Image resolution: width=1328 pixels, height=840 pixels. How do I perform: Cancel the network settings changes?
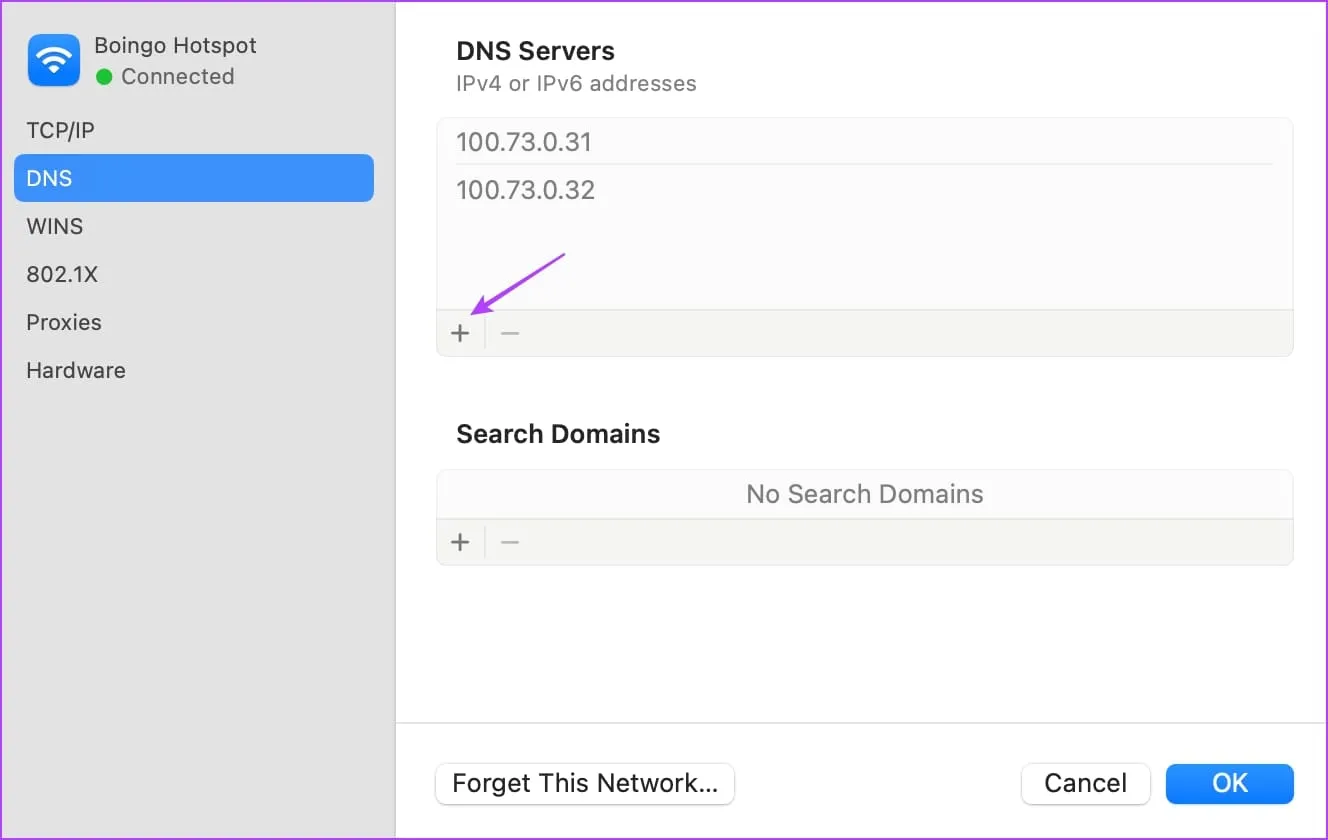(1085, 783)
